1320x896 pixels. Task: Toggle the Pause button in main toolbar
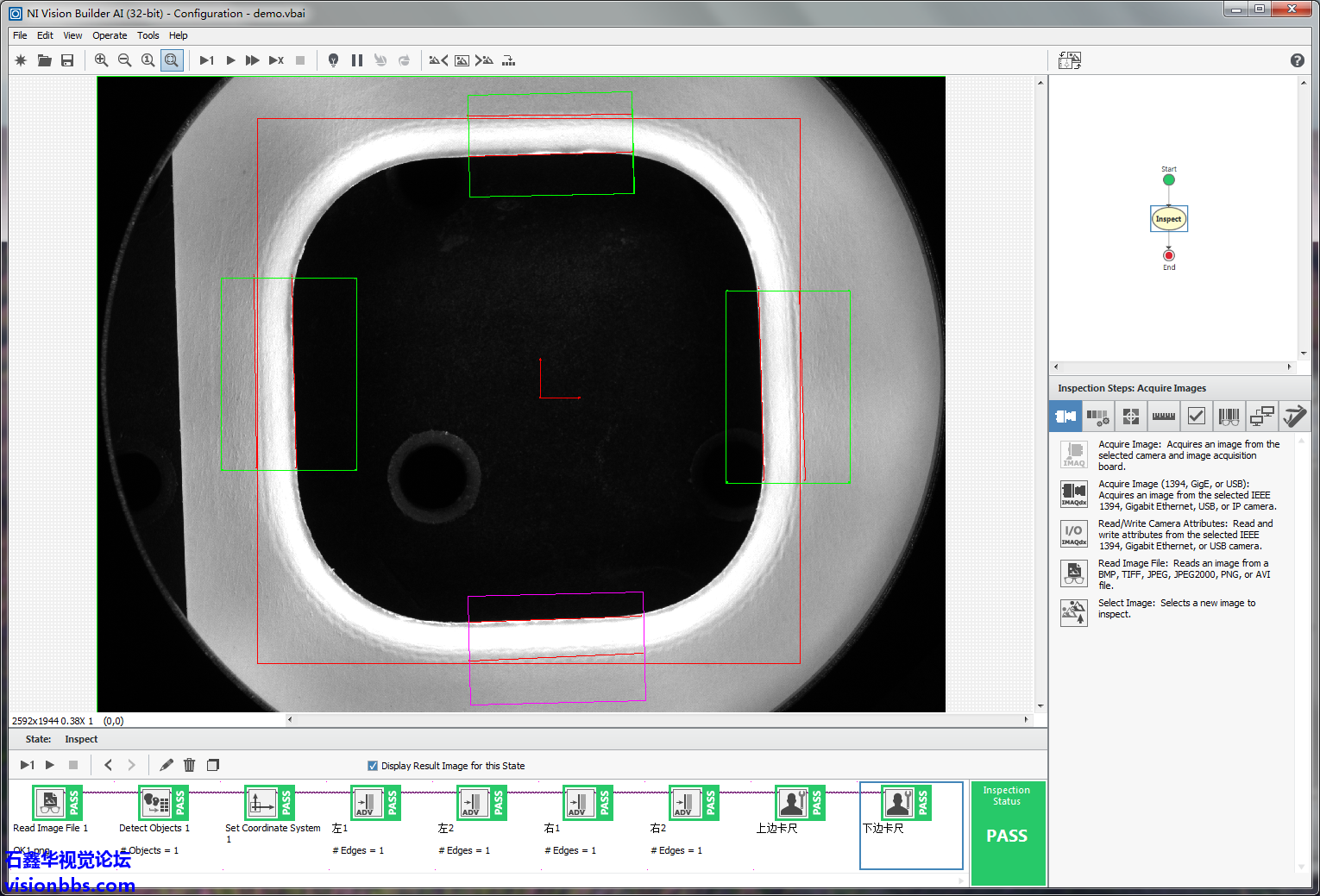(357, 60)
